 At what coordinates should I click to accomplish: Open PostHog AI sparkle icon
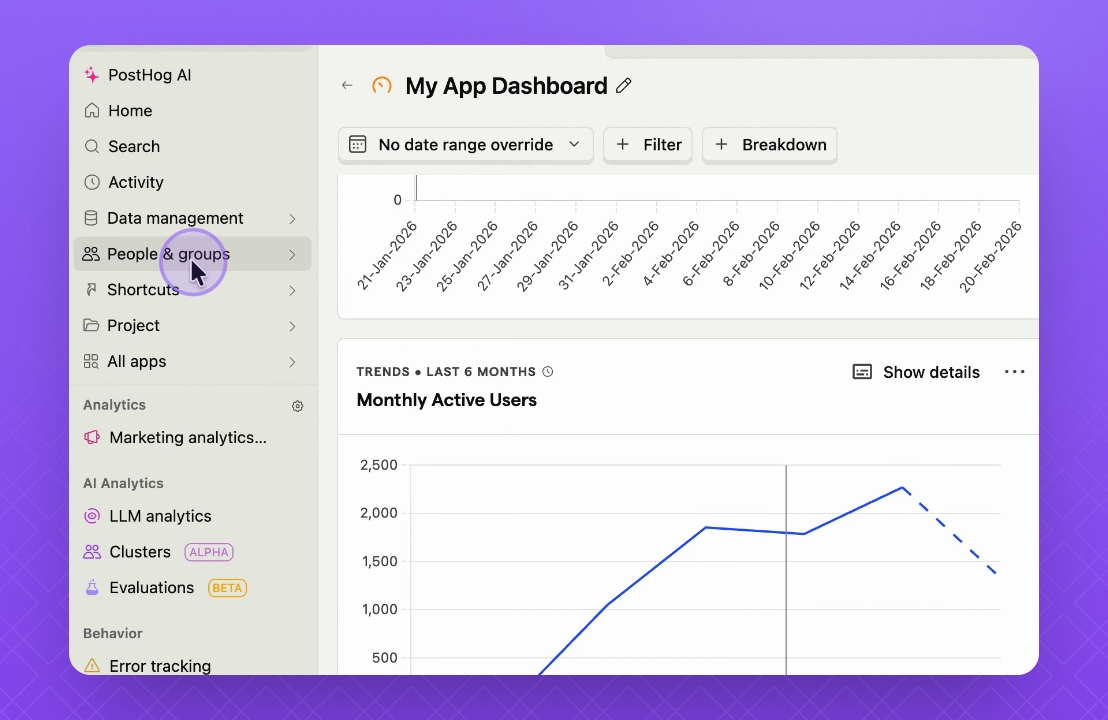[92, 75]
